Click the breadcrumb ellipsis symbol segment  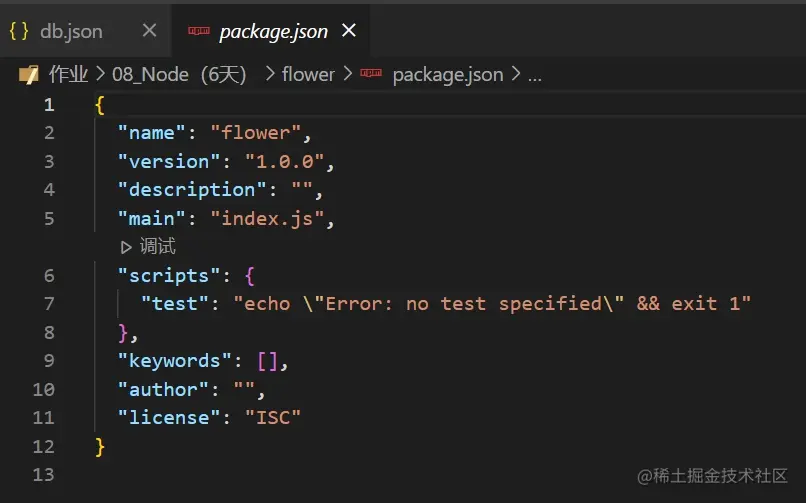click(534, 74)
